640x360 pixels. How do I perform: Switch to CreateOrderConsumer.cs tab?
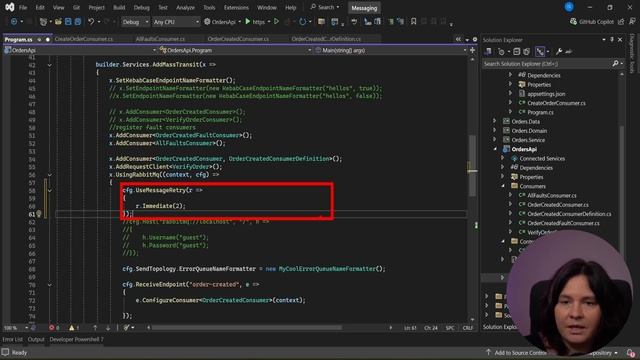pos(84,39)
